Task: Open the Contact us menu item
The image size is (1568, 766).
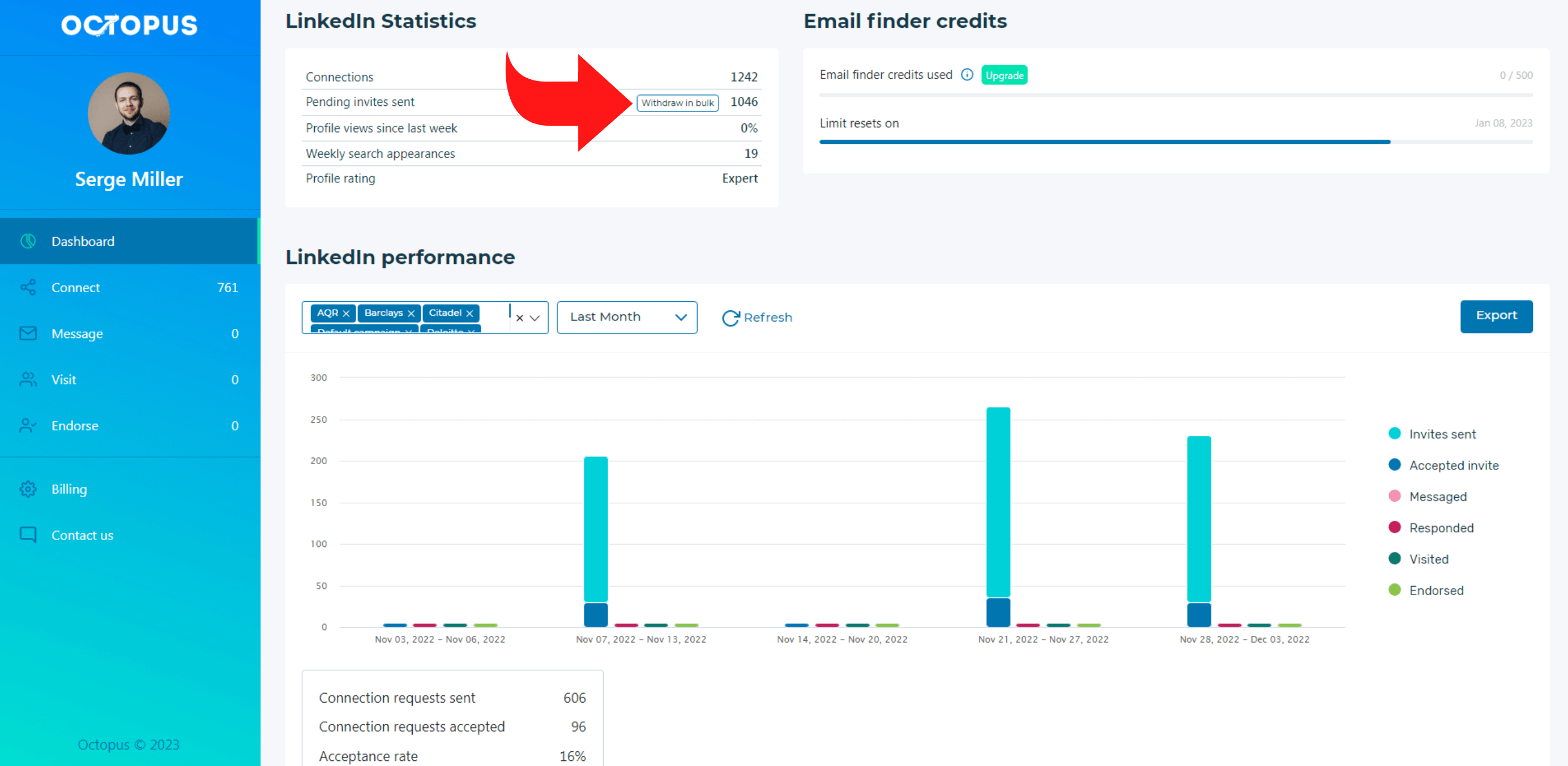Action: 83,535
